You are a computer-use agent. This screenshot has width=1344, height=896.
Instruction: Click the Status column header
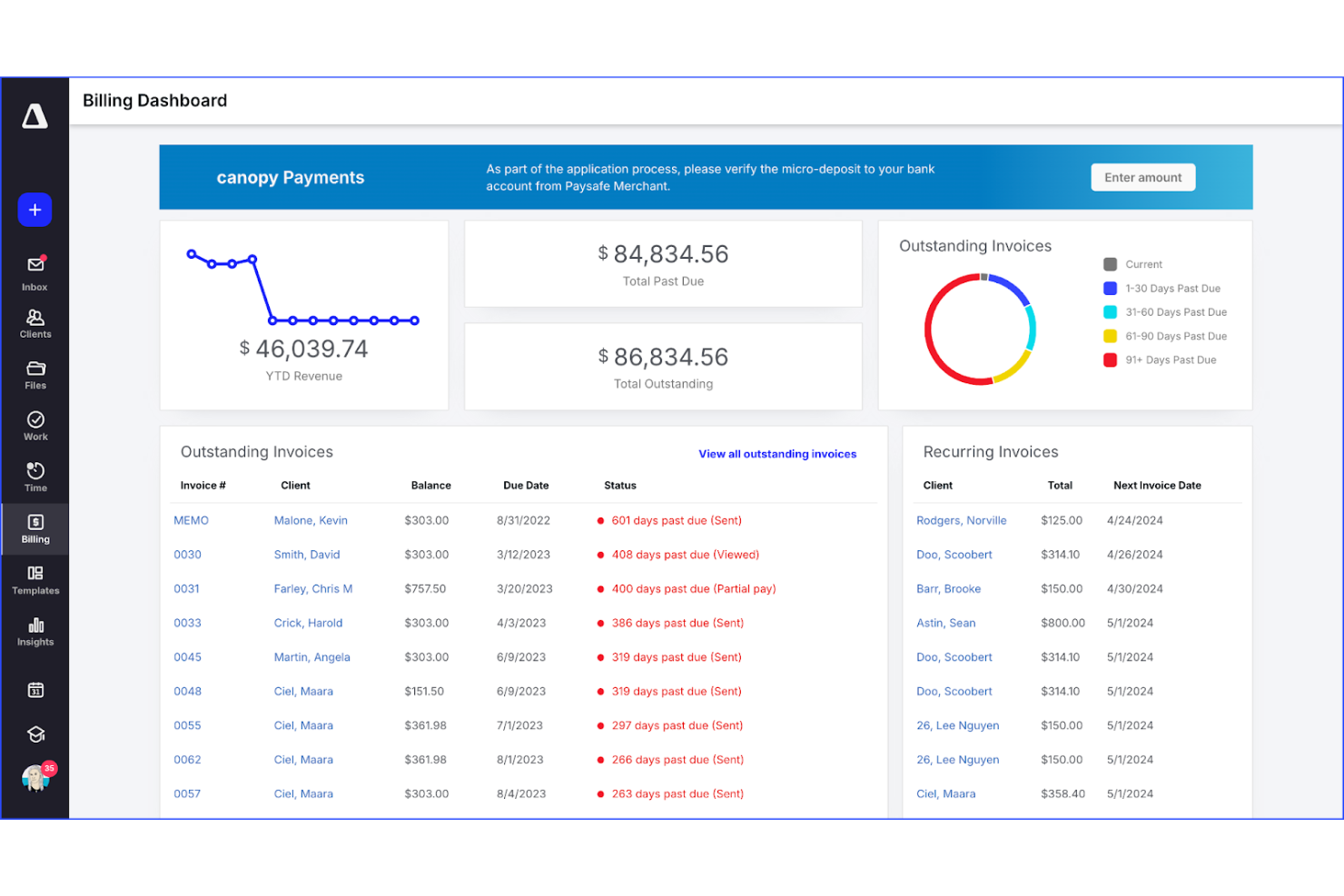(x=620, y=486)
